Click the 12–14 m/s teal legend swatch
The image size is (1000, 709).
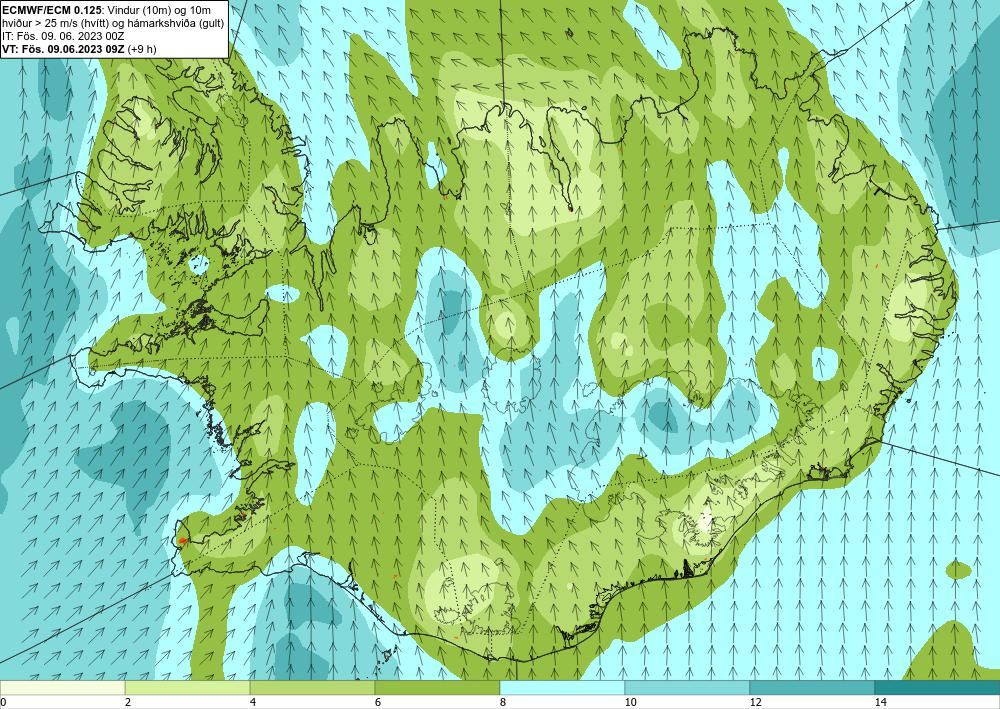(812, 687)
